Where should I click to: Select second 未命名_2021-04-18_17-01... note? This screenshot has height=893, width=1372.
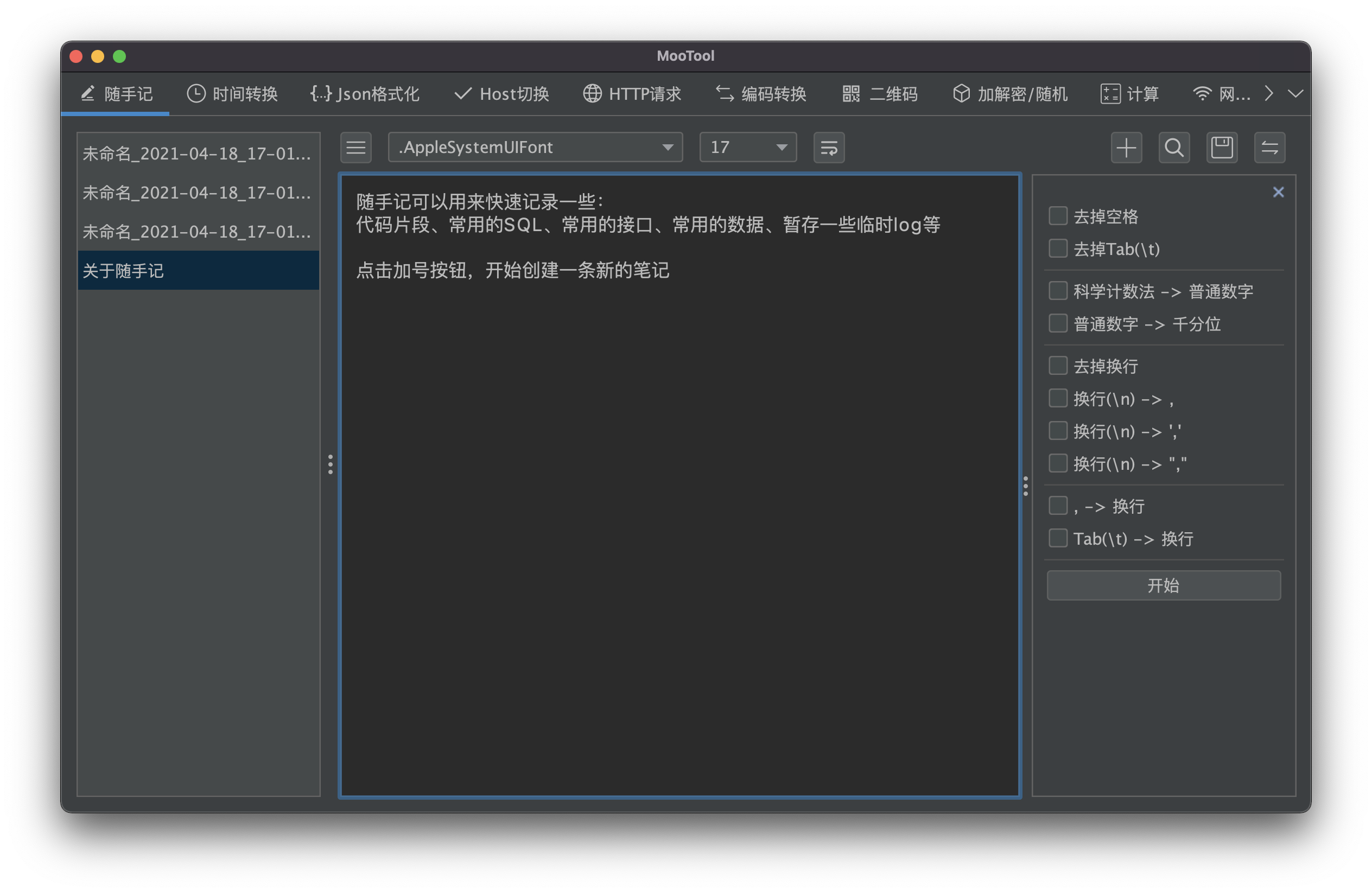[x=198, y=193]
